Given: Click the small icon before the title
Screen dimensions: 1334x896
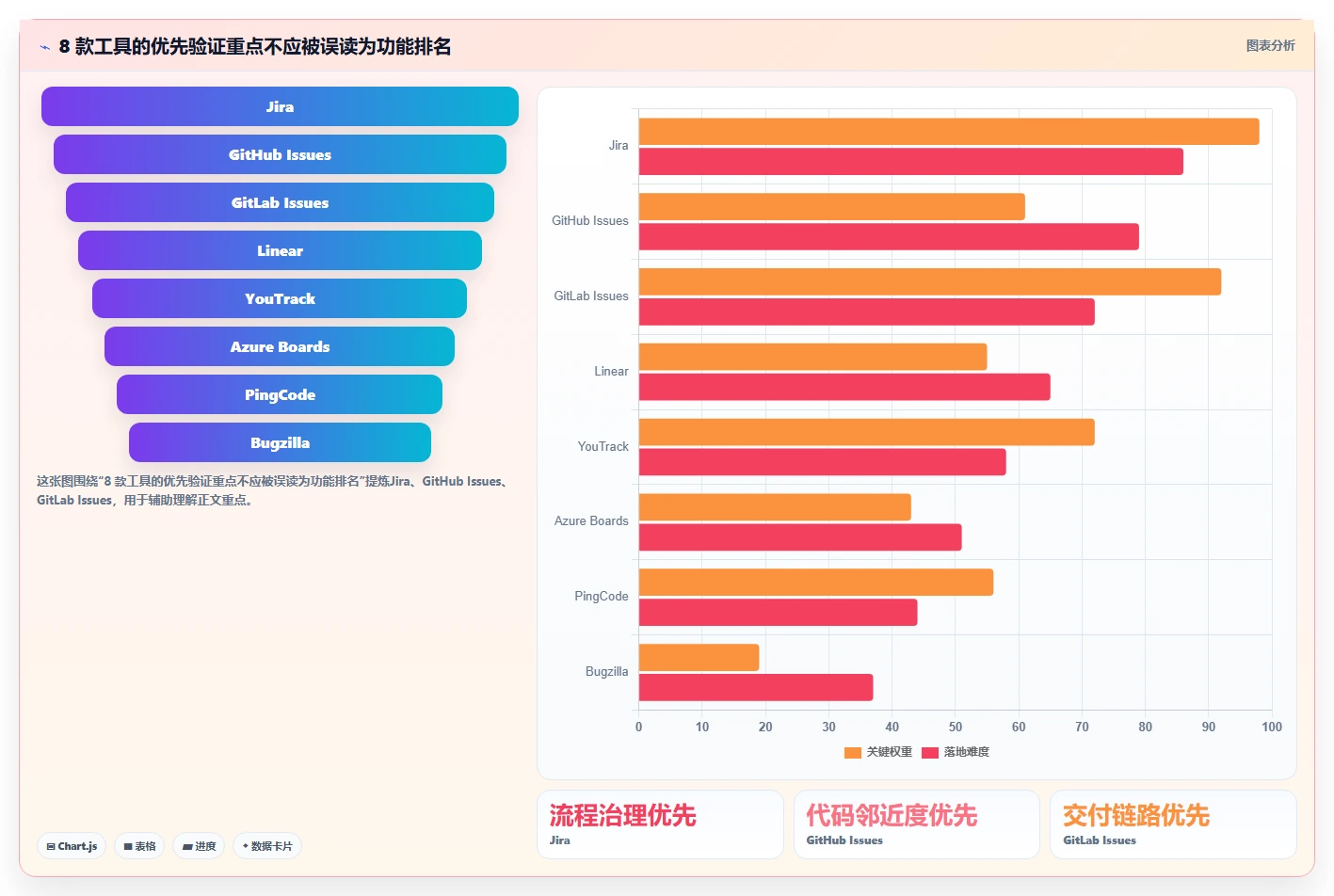Looking at the screenshot, I should [44, 47].
